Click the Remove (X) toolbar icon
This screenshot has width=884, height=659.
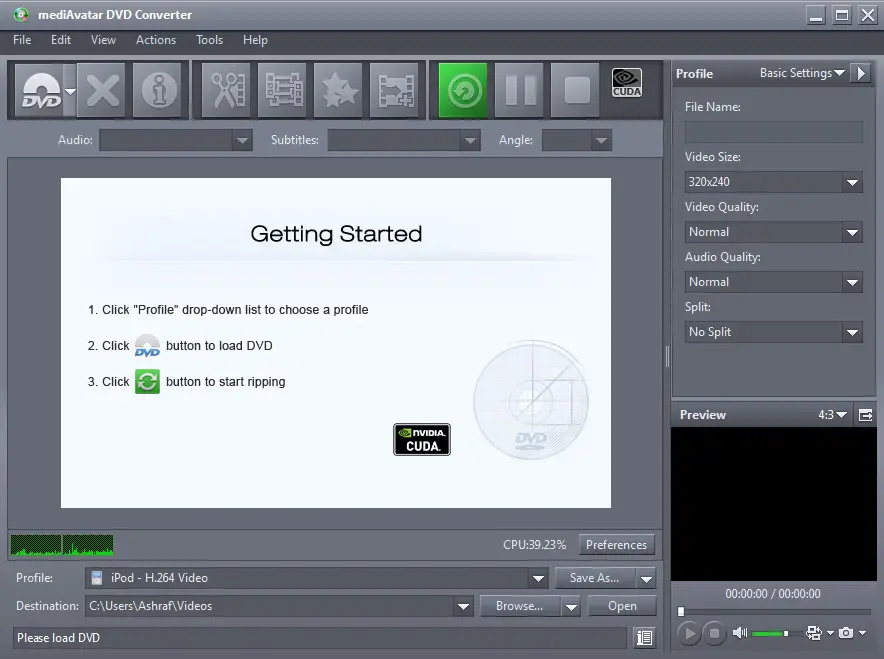pyautogui.click(x=102, y=90)
